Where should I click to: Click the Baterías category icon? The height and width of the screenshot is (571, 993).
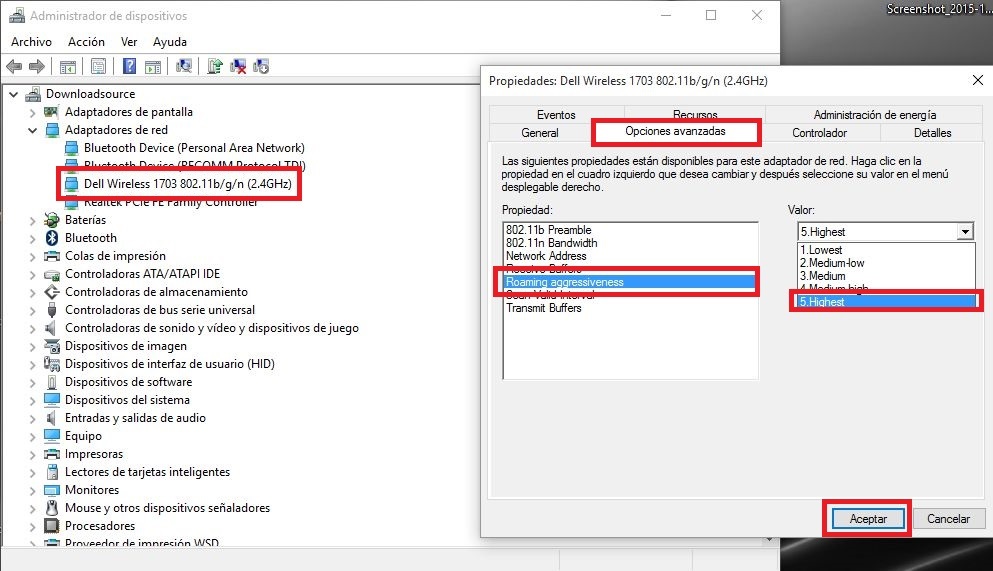pos(51,220)
